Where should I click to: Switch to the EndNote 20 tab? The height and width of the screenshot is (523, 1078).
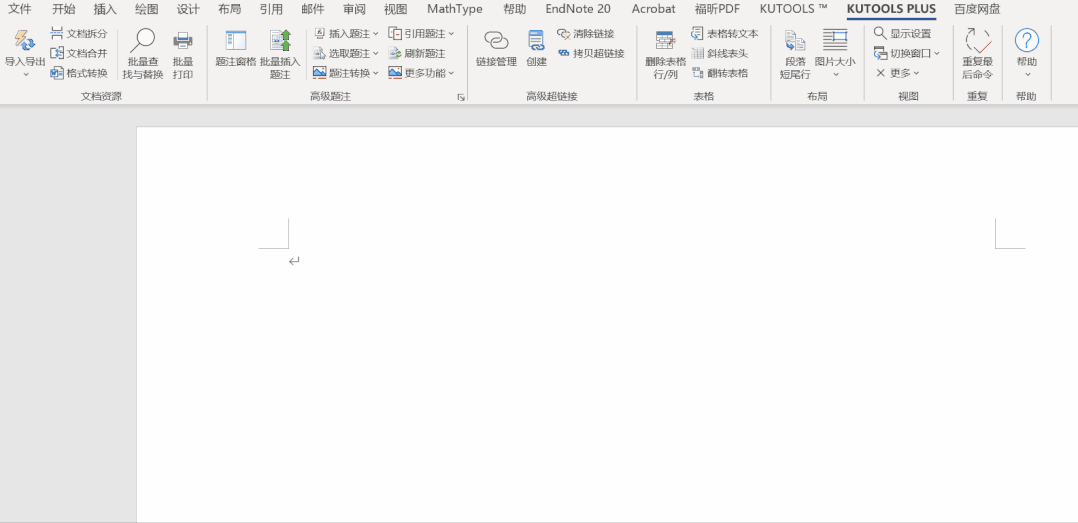tap(578, 10)
